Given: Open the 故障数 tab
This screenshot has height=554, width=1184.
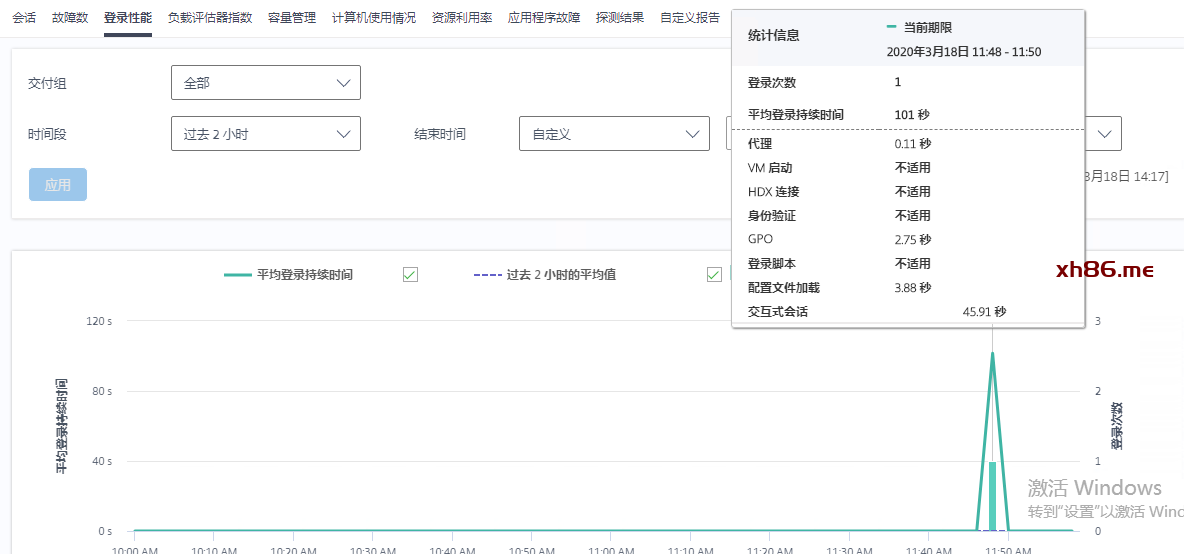Looking at the screenshot, I should (x=70, y=18).
